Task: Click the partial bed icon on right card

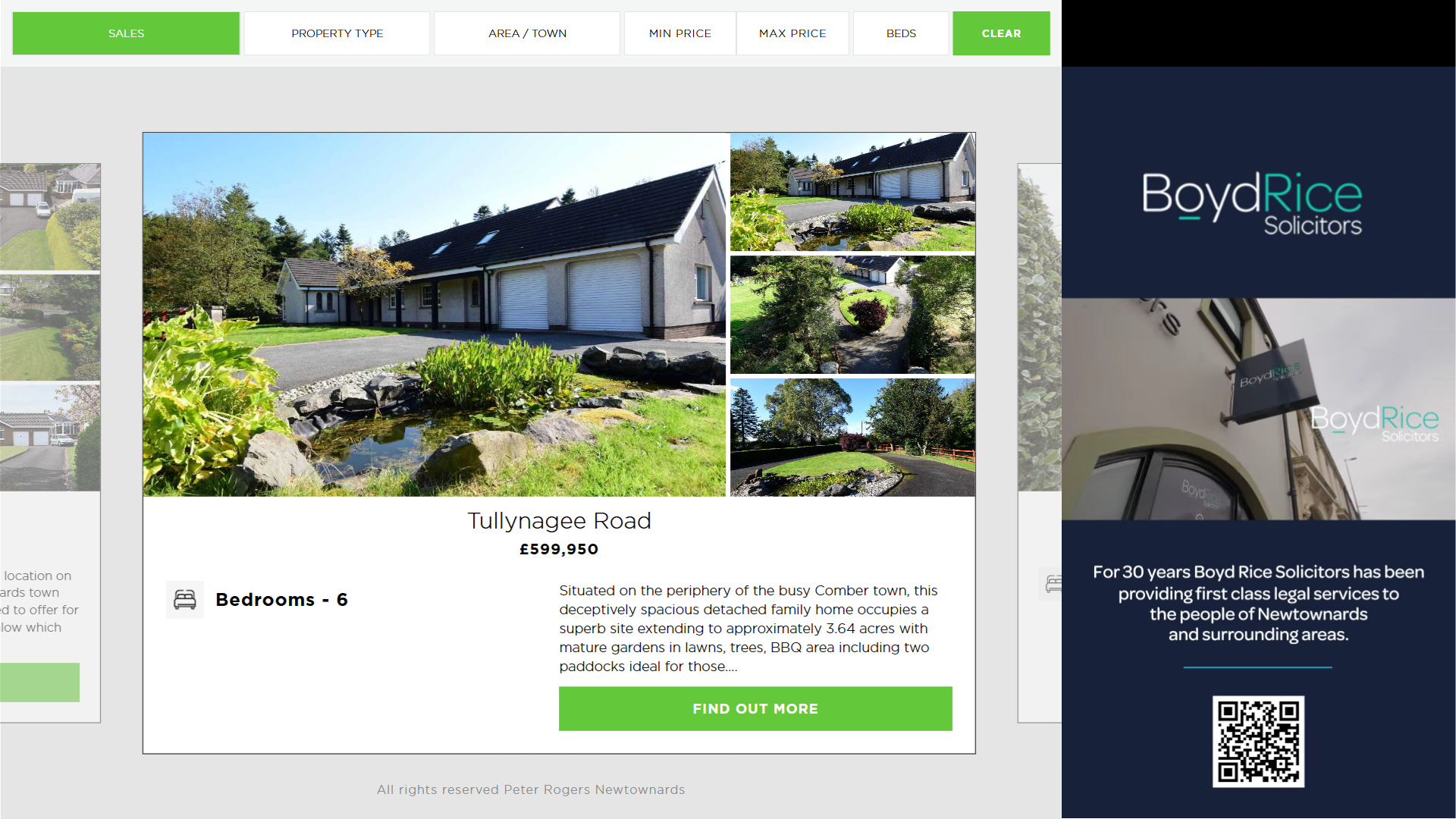Action: click(1052, 584)
